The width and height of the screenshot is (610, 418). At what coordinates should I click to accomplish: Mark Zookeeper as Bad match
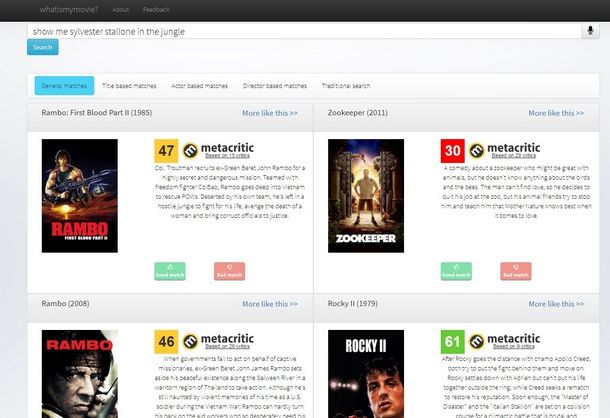pyautogui.click(x=516, y=271)
